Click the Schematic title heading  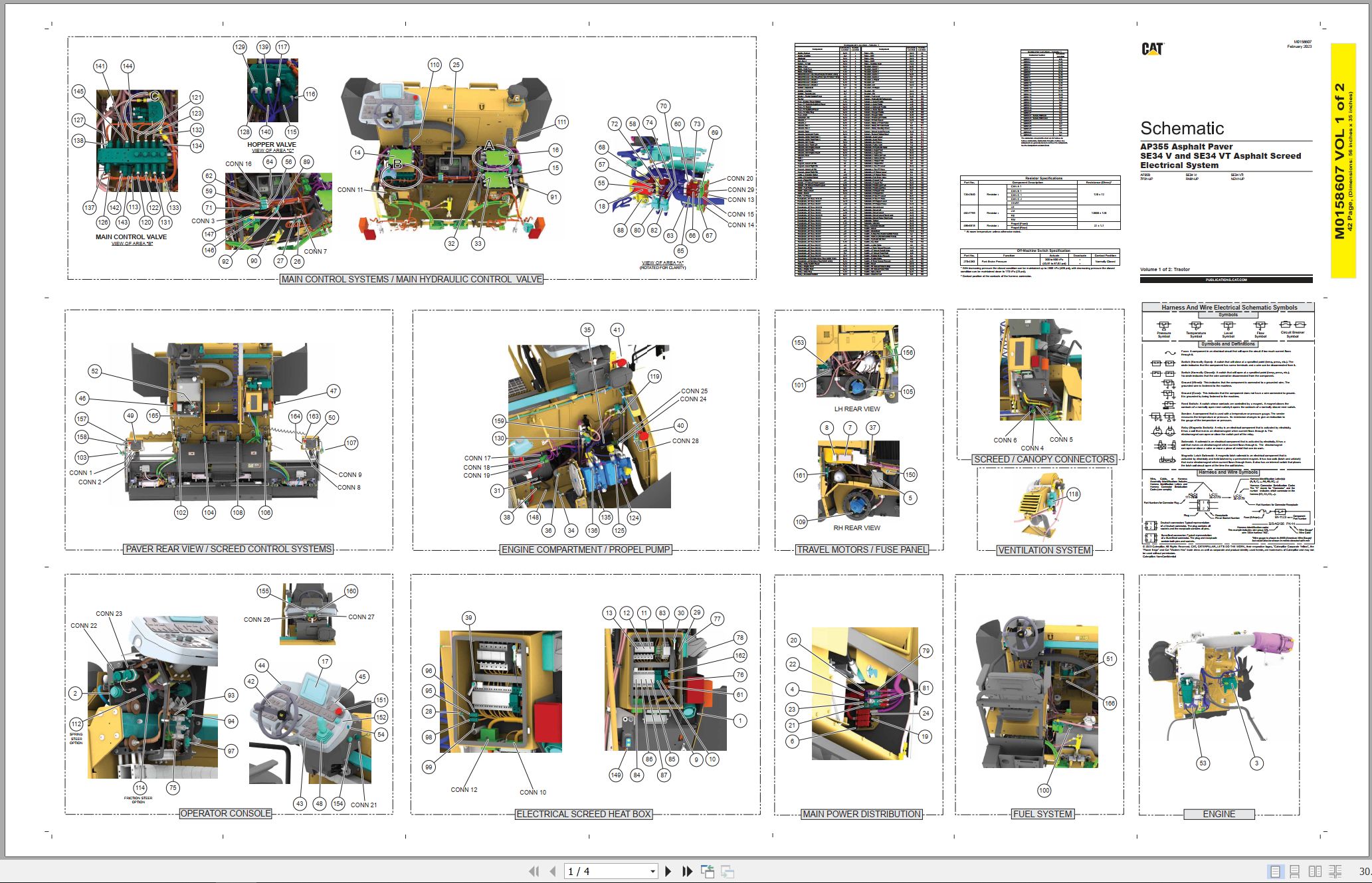(x=1182, y=128)
